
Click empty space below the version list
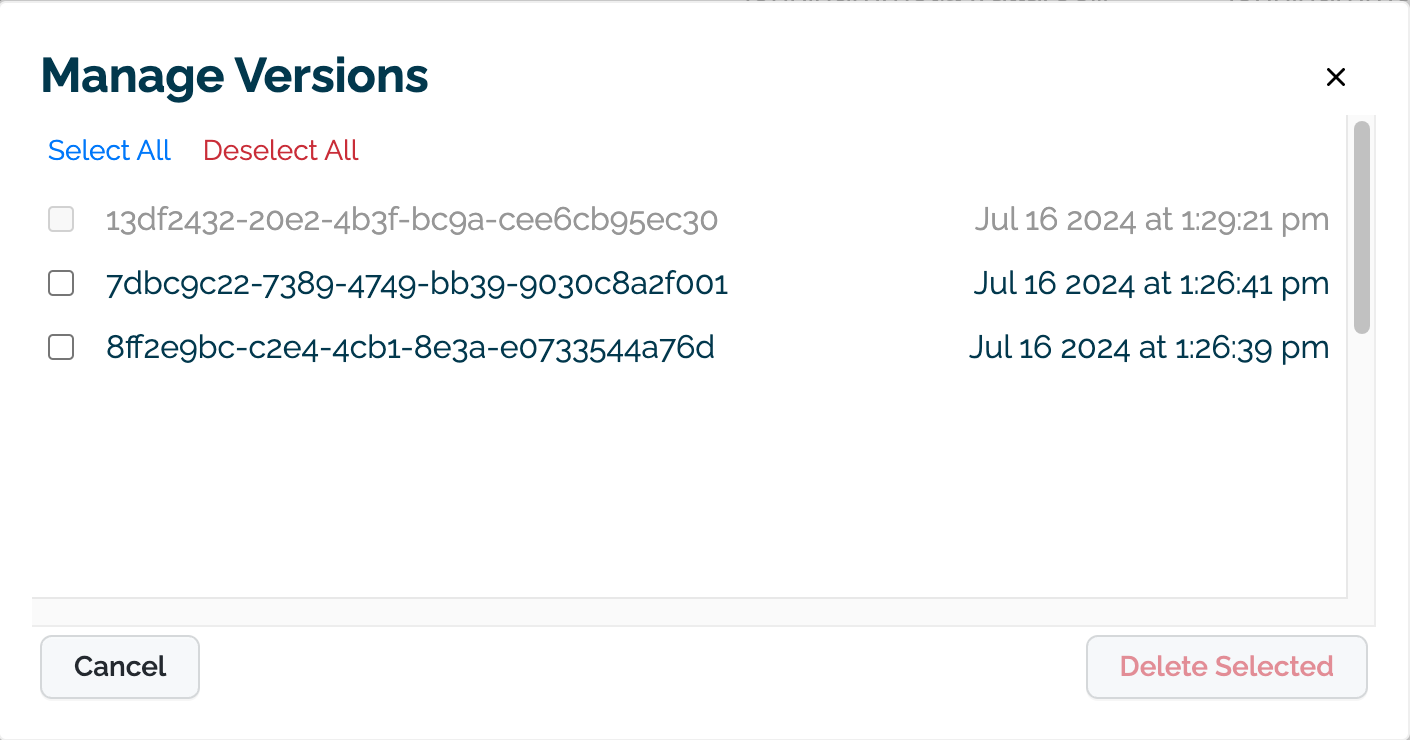[690, 480]
